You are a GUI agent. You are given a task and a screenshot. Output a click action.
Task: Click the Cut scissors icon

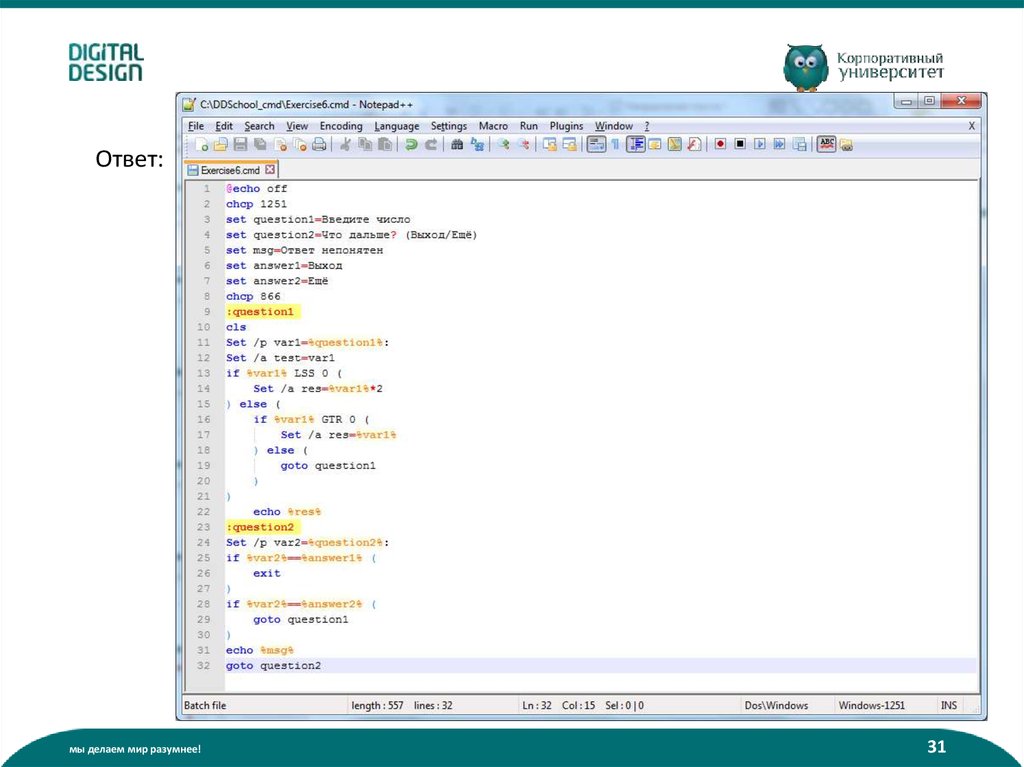tap(345, 145)
